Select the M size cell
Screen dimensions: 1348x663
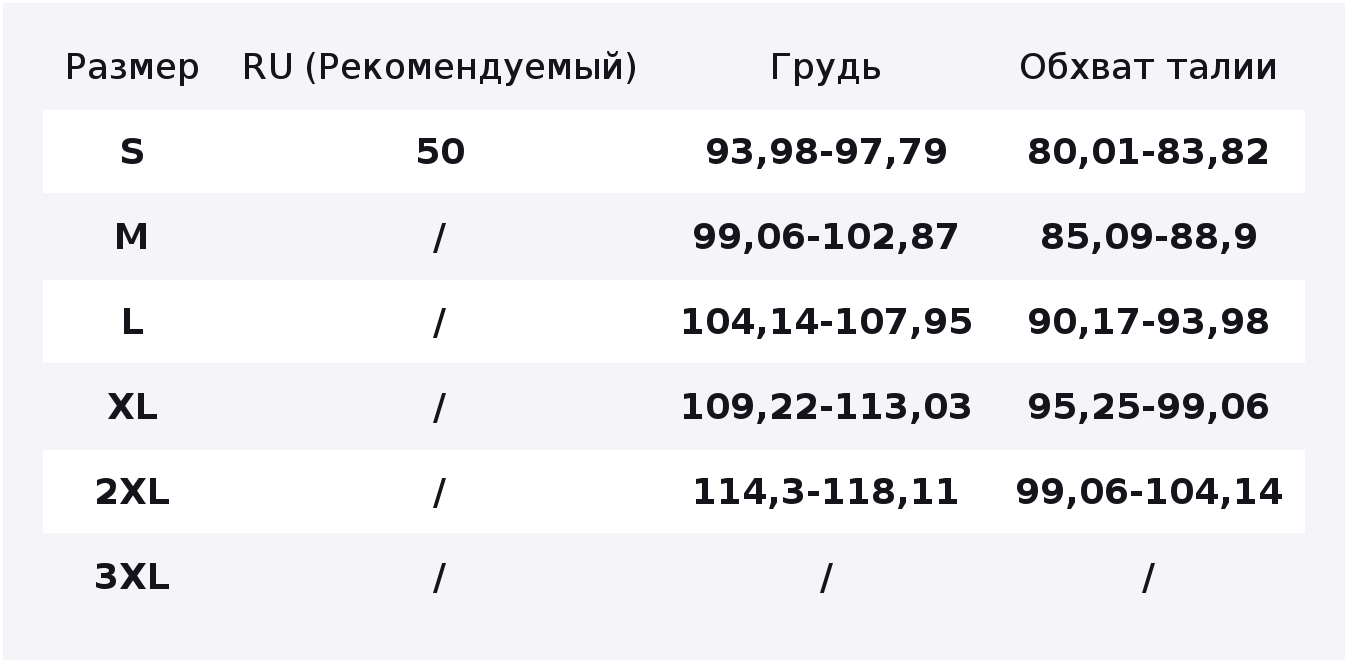132,237
